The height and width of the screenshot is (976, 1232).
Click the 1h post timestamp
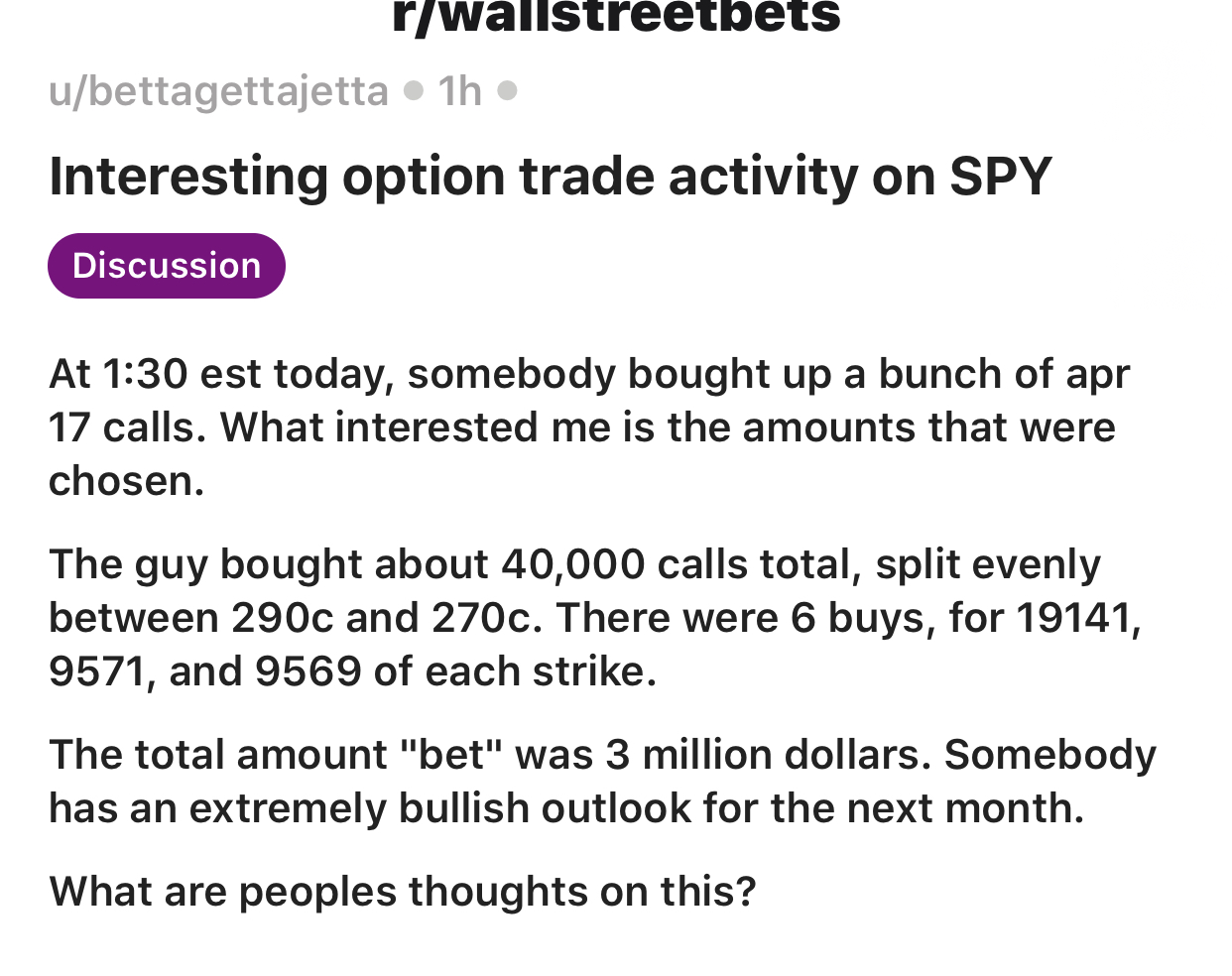459,91
